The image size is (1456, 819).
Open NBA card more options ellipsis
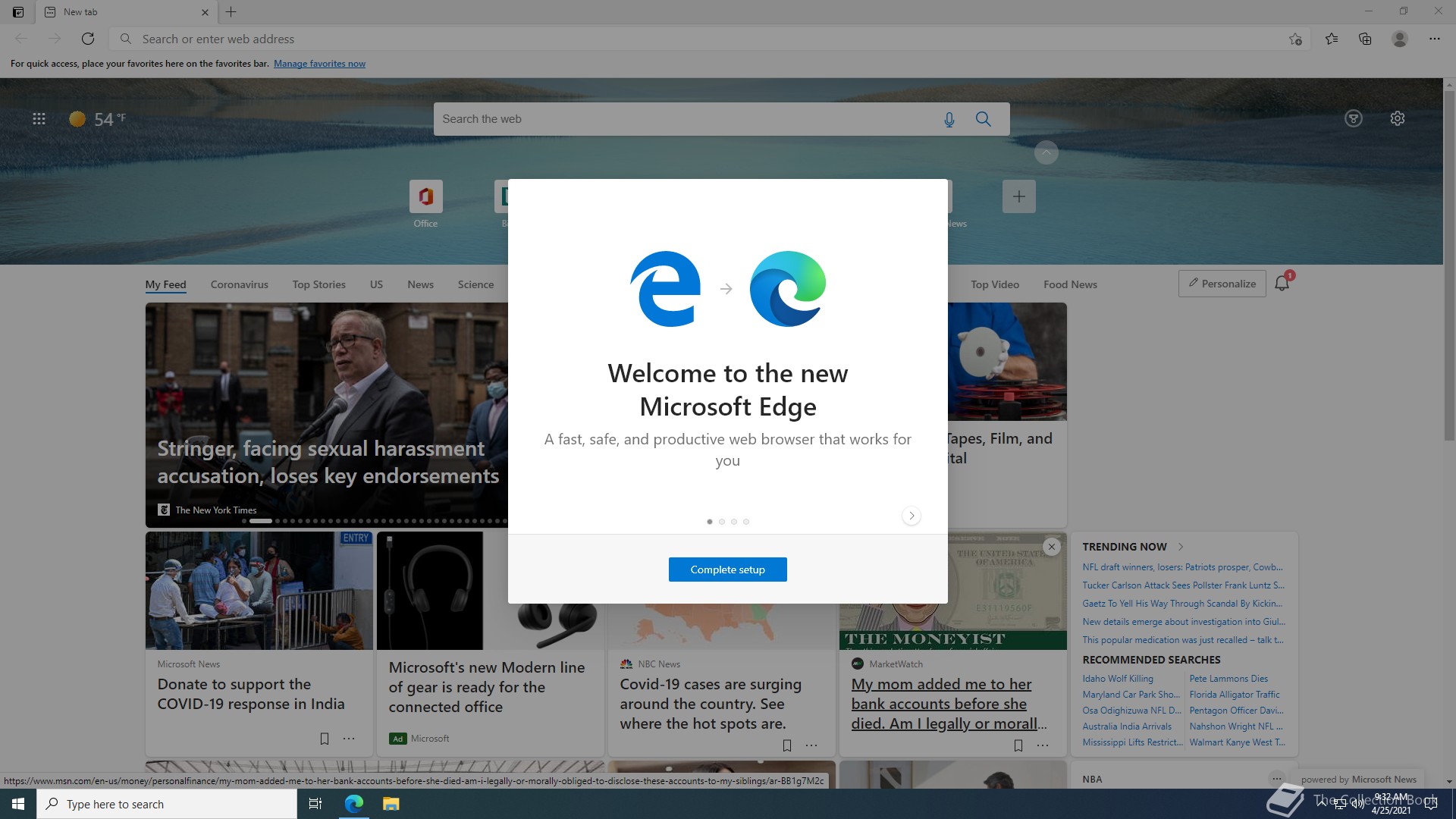coord(1277,779)
